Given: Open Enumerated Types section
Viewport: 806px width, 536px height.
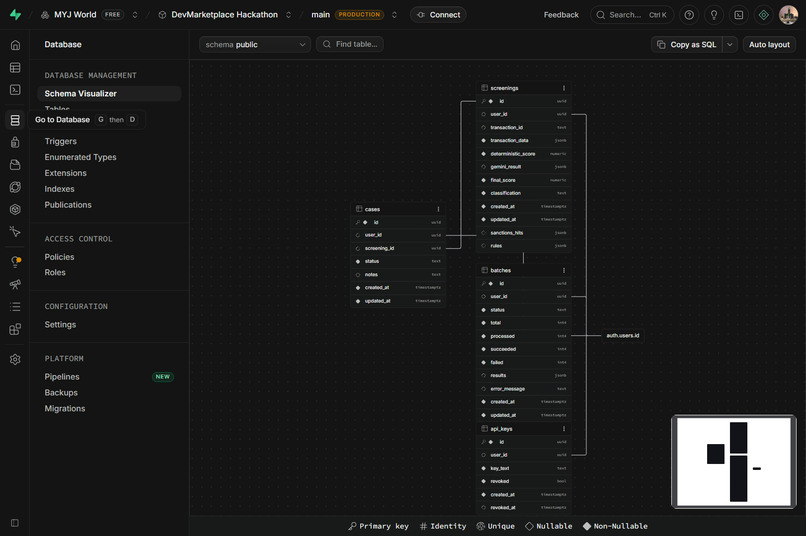Looking at the screenshot, I should [x=80, y=157].
